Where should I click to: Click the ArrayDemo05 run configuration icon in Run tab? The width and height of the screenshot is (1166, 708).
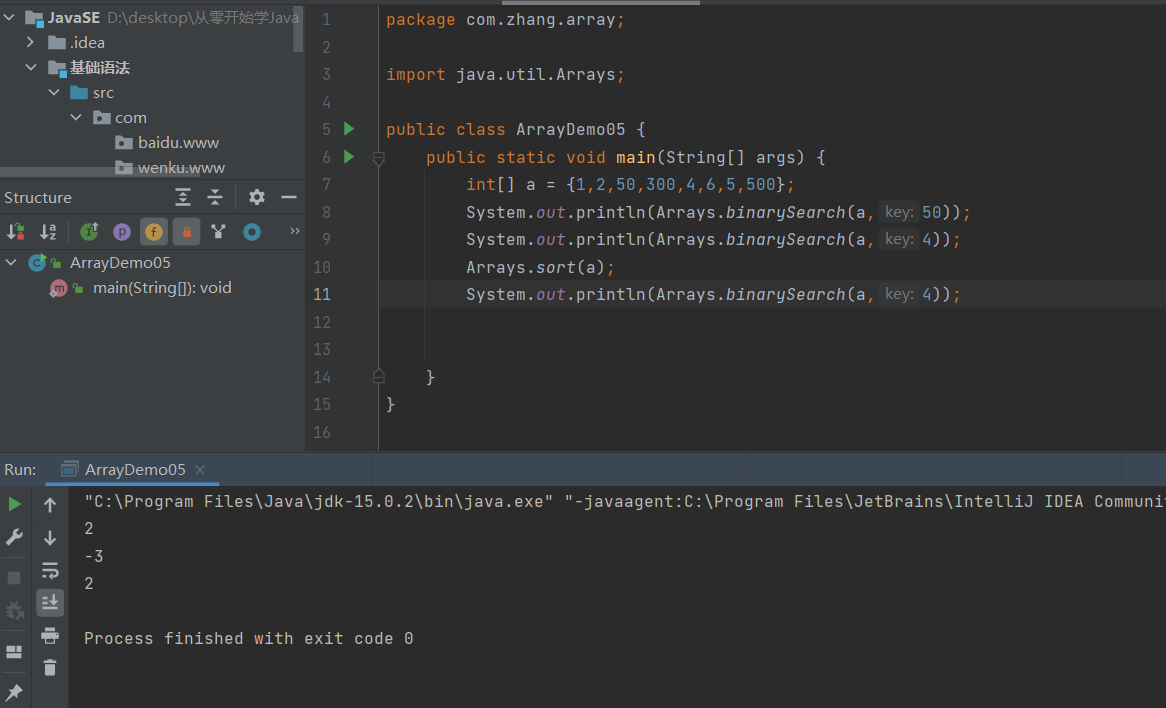70,469
